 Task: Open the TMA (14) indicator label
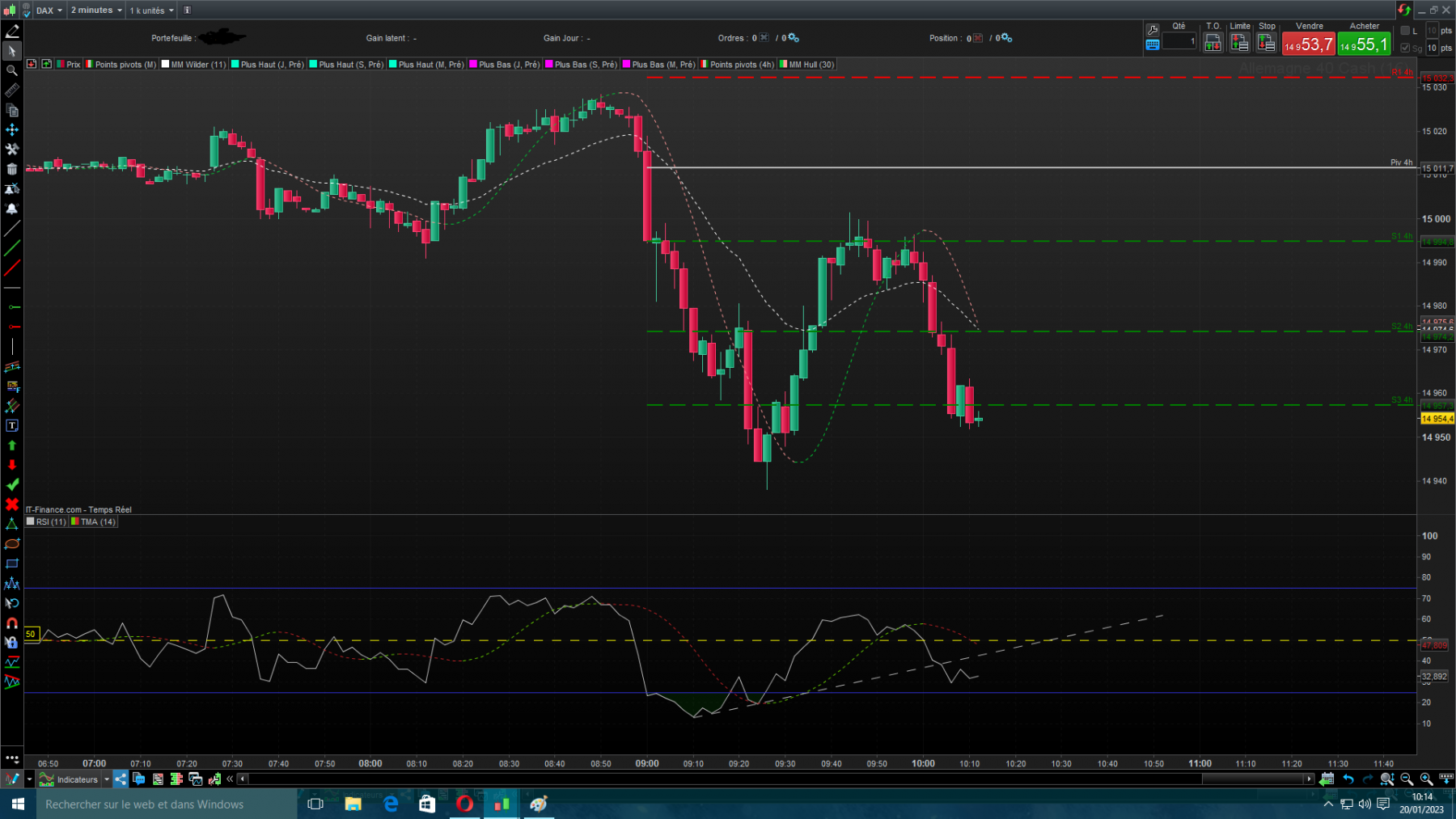click(x=94, y=521)
